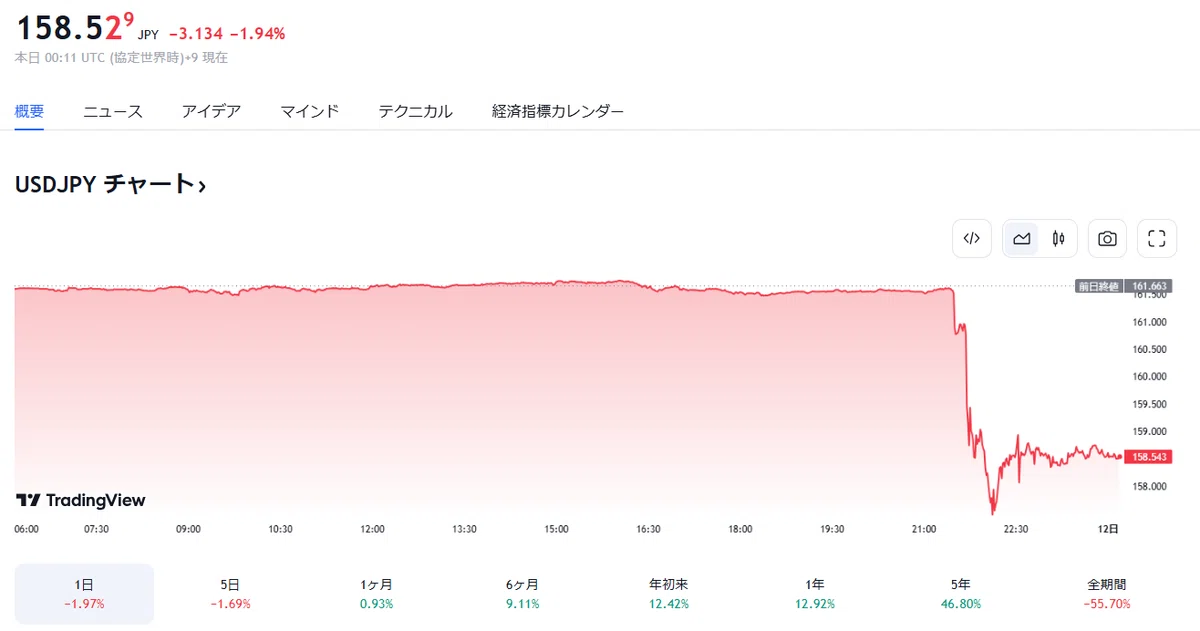The width and height of the screenshot is (1200, 631).
Task: Open 経済指標カレンダー tab
Action: coord(558,111)
